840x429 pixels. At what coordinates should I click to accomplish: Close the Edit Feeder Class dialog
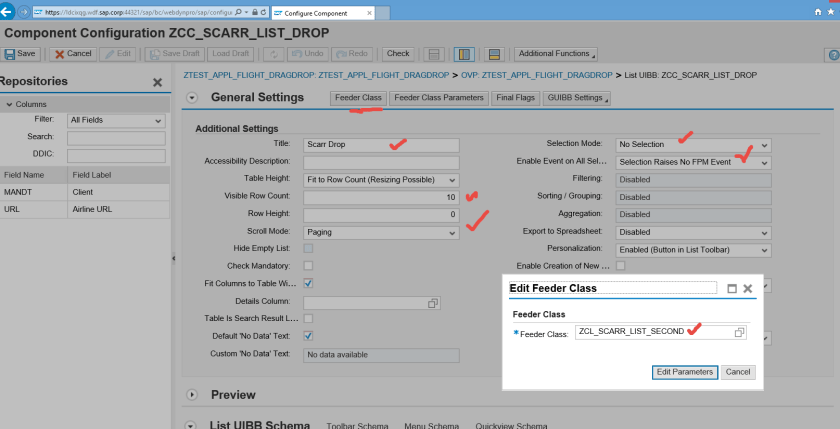[x=748, y=289]
